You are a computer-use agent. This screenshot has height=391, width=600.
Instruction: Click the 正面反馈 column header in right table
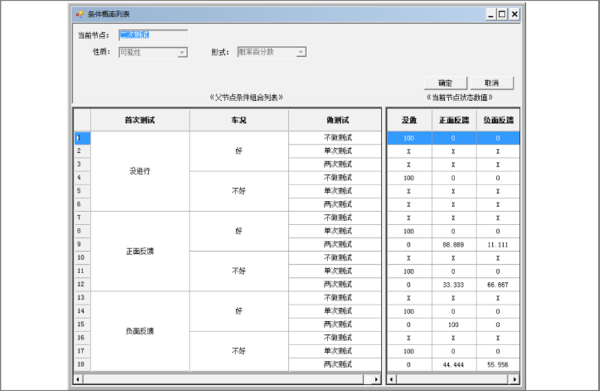click(x=454, y=120)
